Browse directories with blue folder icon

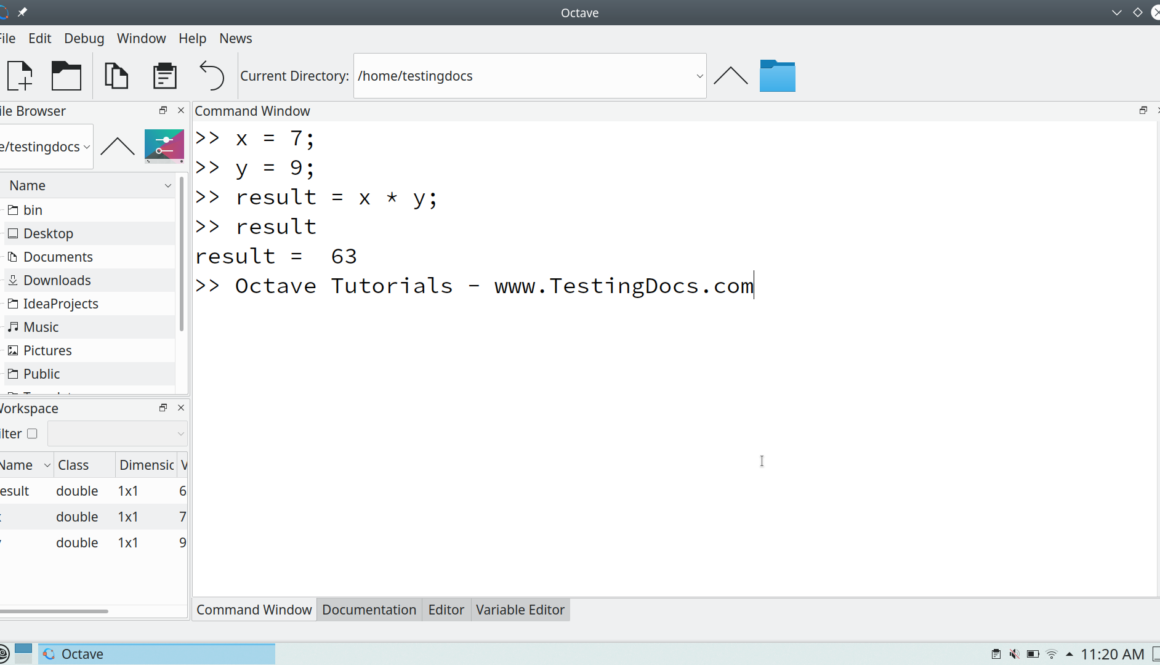point(778,75)
